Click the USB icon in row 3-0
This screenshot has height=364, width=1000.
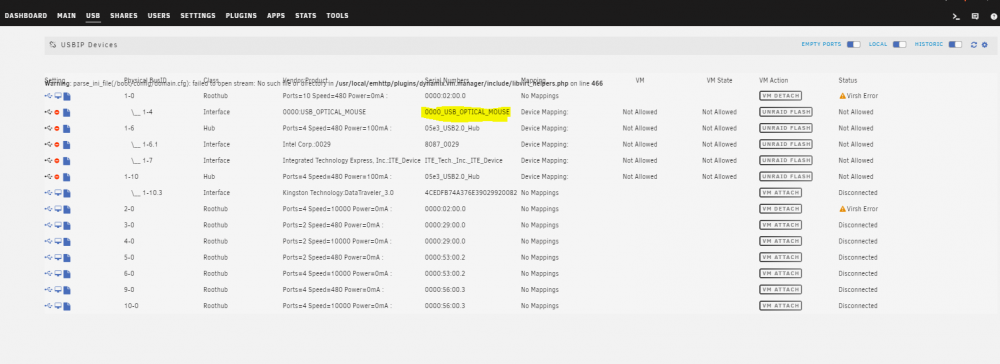48,225
